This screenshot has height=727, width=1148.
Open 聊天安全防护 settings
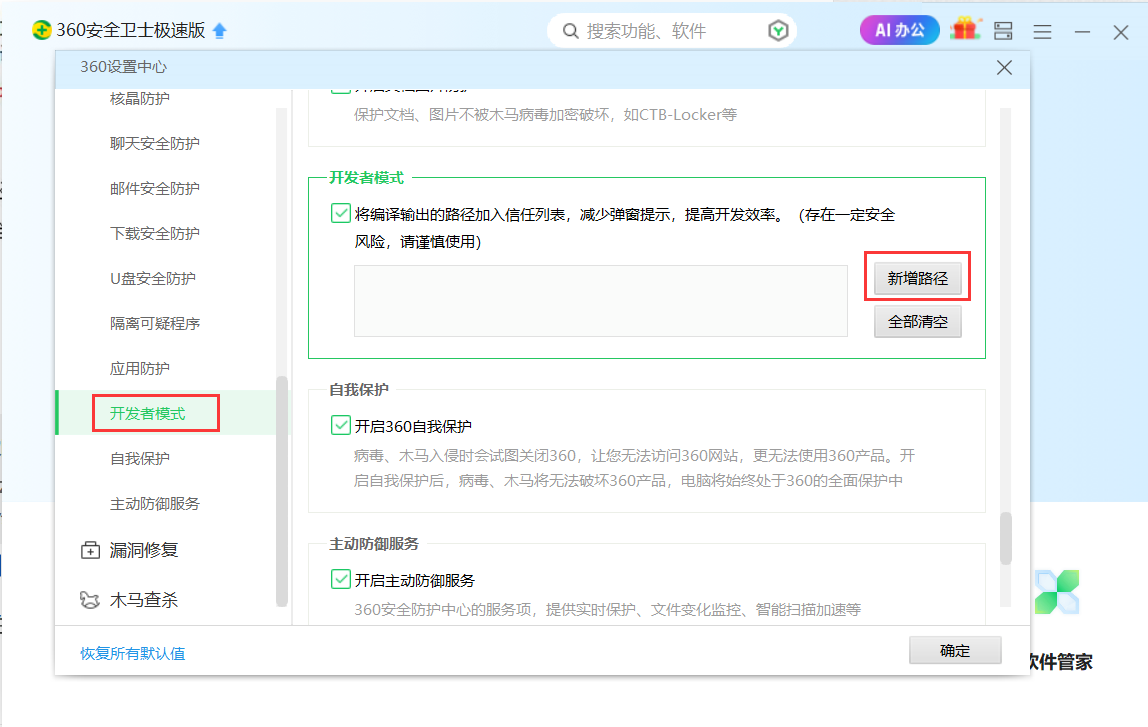coord(154,143)
